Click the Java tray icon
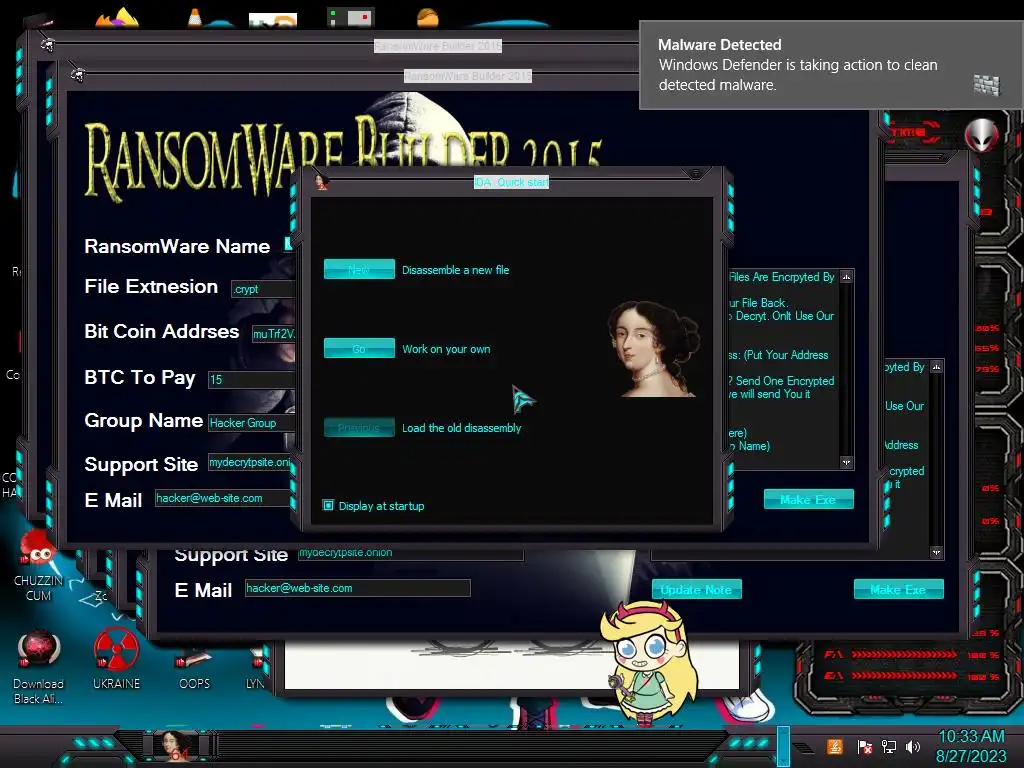The height and width of the screenshot is (768, 1024). click(835, 746)
